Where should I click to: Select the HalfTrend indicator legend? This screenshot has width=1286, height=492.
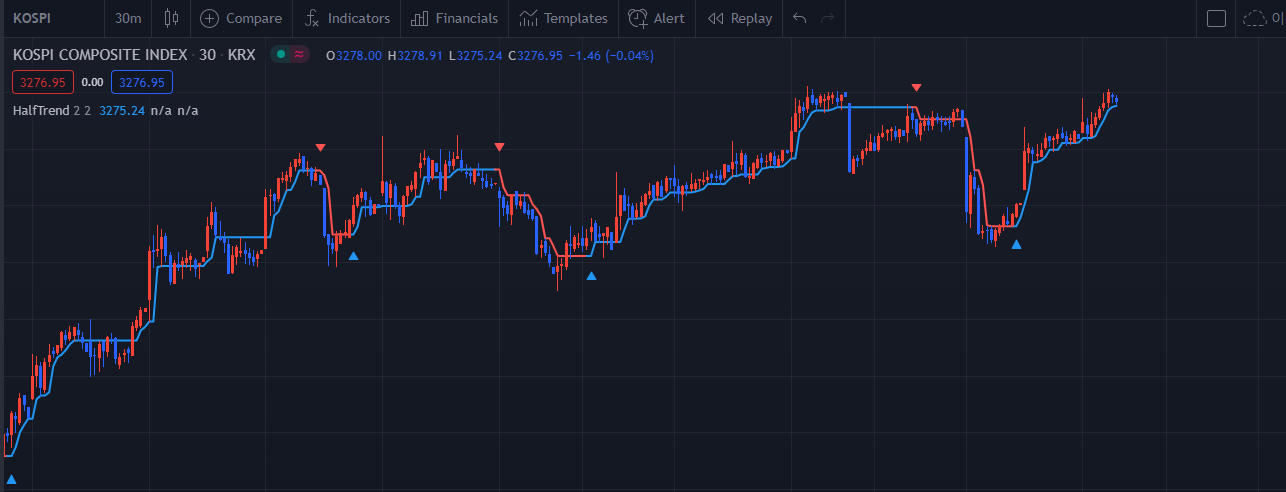click(x=43, y=110)
